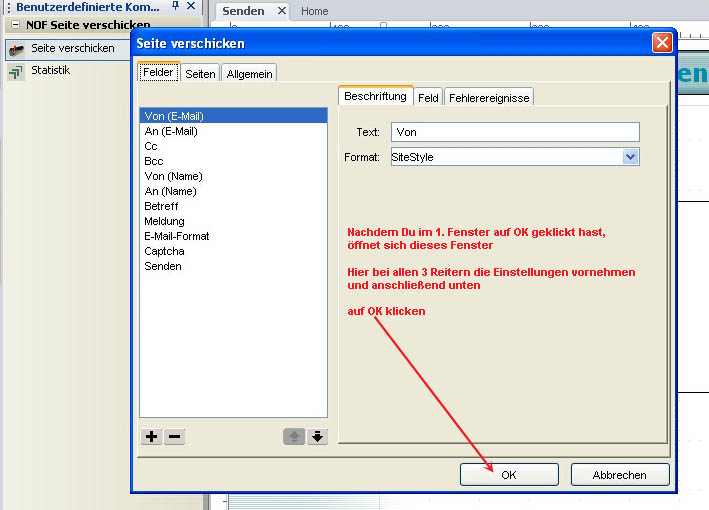Open the Format dropdown showing SiteStyle
The width and height of the screenshot is (709, 510).
tap(630, 157)
